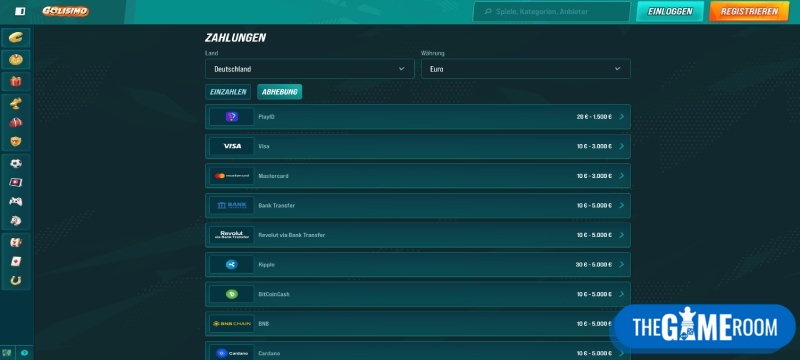Open the help question mark icon

[x=24, y=352]
